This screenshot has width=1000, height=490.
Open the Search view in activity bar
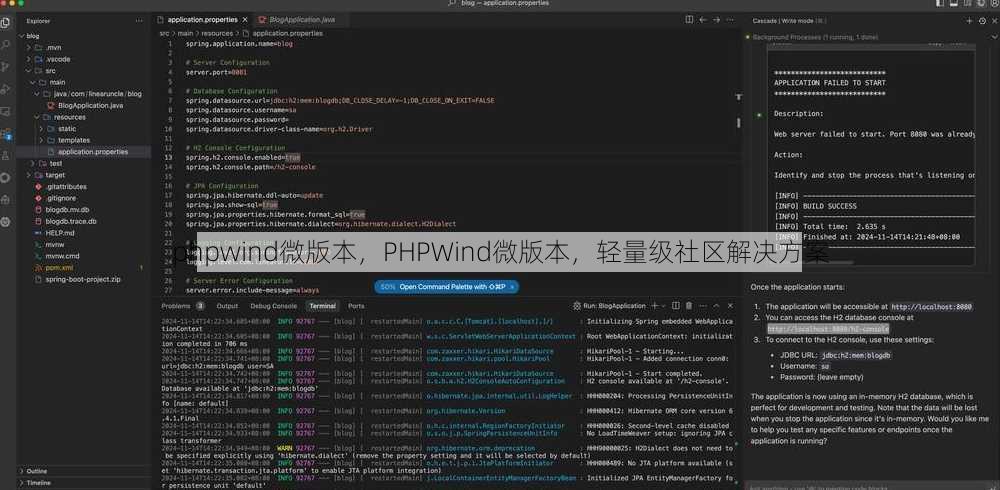pyautogui.click(x=5, y=45)
